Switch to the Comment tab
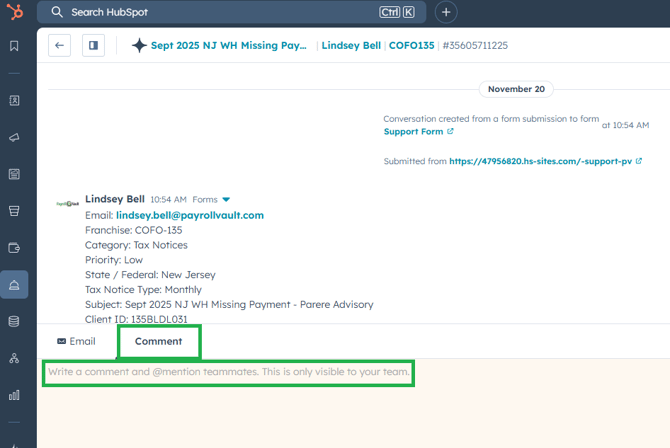The height and width of the screenshot is (448, 670). tap(159, 341)
